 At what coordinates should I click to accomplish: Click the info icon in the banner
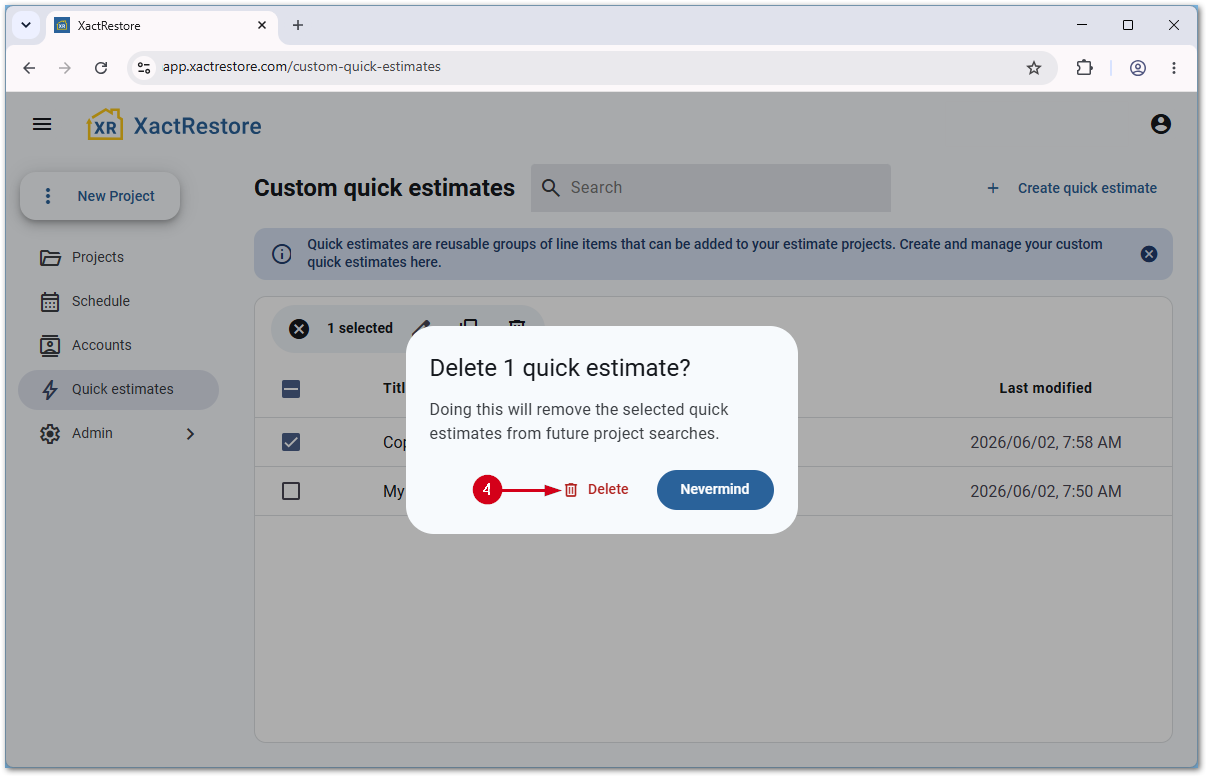[282, 254]
